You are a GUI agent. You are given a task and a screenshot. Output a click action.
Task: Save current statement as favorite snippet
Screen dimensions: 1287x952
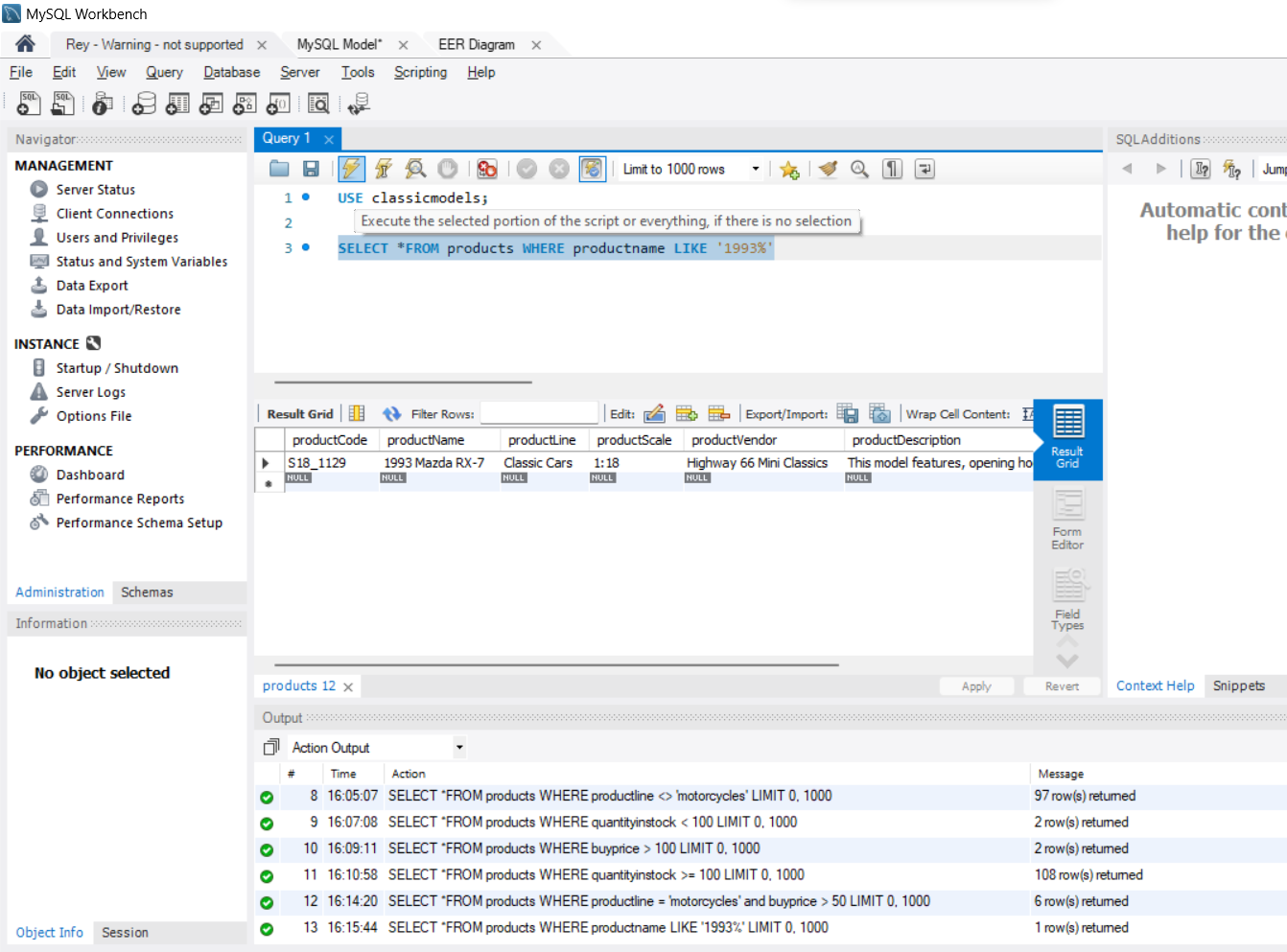tap(789, 169)
